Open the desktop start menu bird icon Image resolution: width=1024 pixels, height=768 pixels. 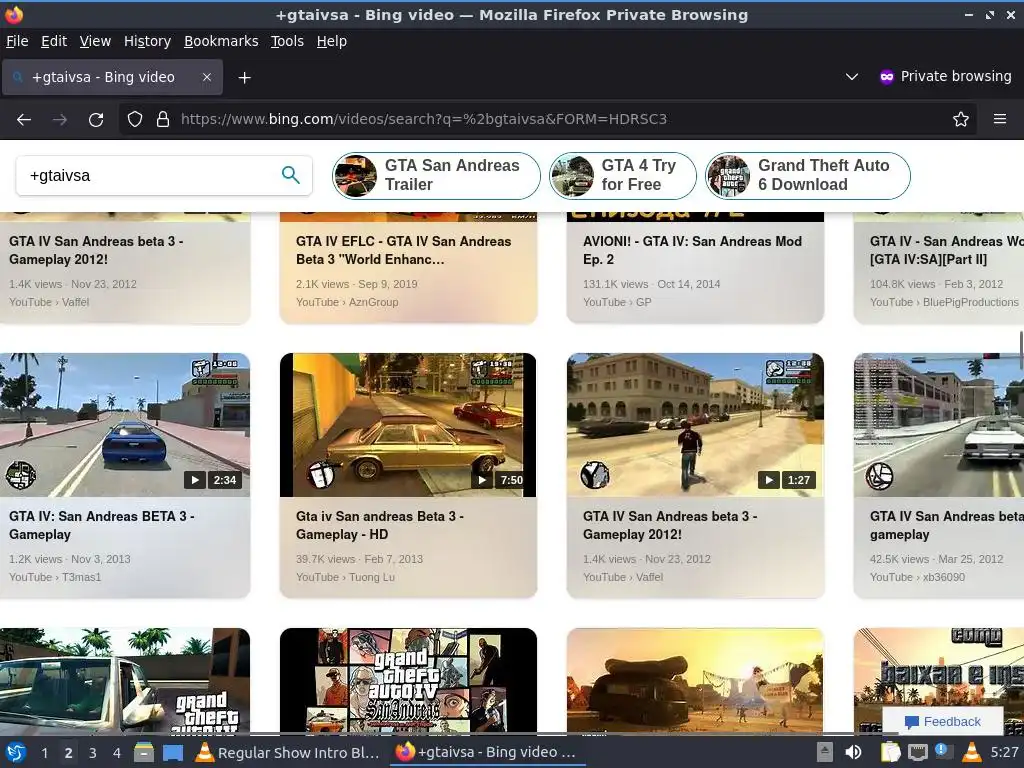(x=16, y=752)
